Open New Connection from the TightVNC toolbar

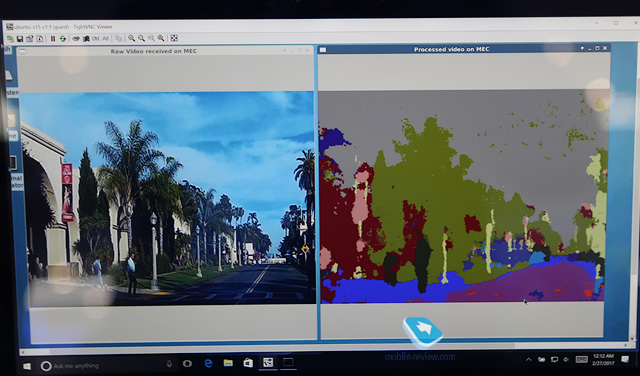(x=10, y=38)
